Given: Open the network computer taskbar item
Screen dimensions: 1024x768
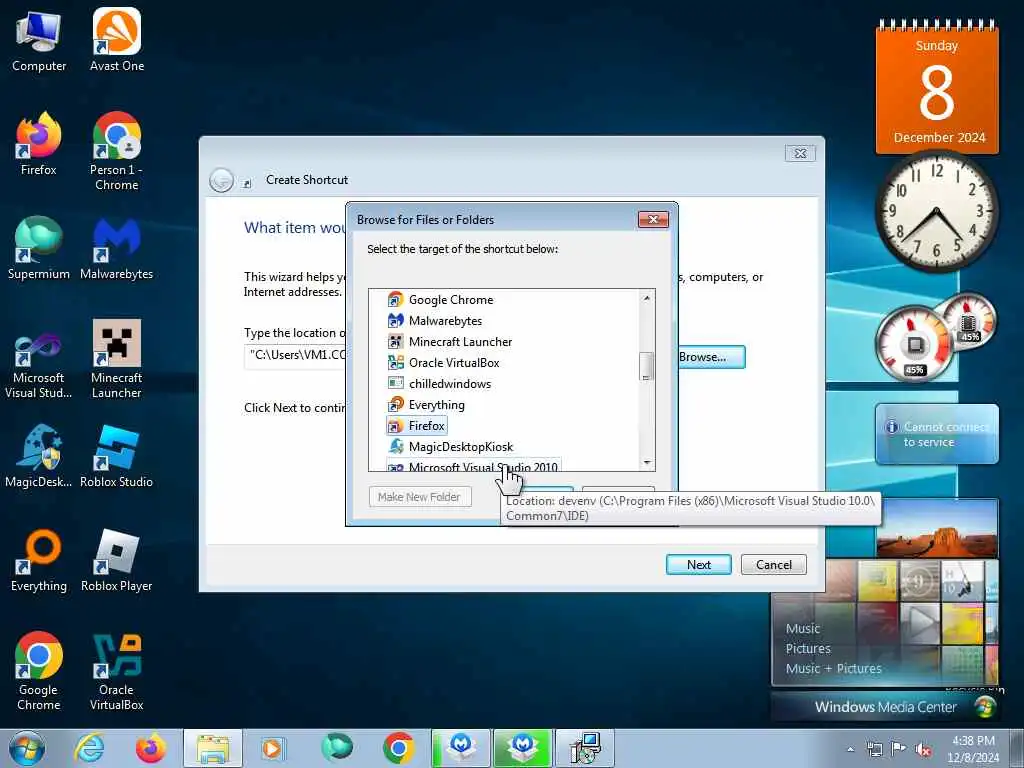Looking at the screenshot, I should [x=585, y=748].
